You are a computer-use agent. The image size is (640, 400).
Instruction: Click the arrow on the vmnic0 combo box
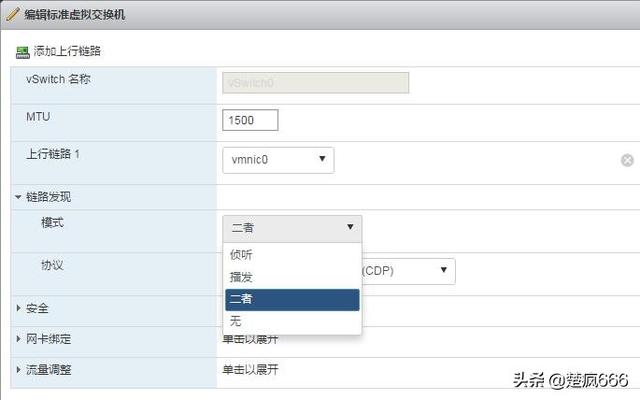(x=322, y=159)
